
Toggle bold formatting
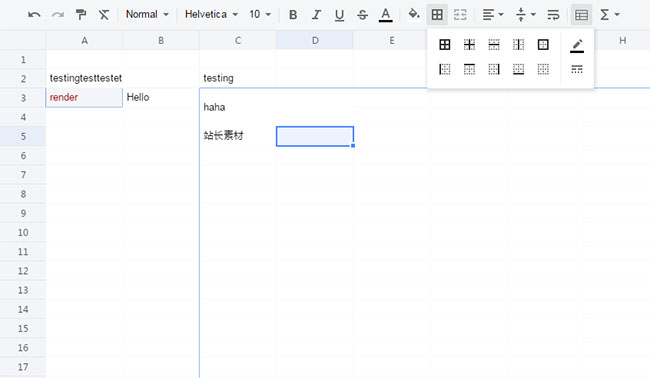(x=293, y=15)
